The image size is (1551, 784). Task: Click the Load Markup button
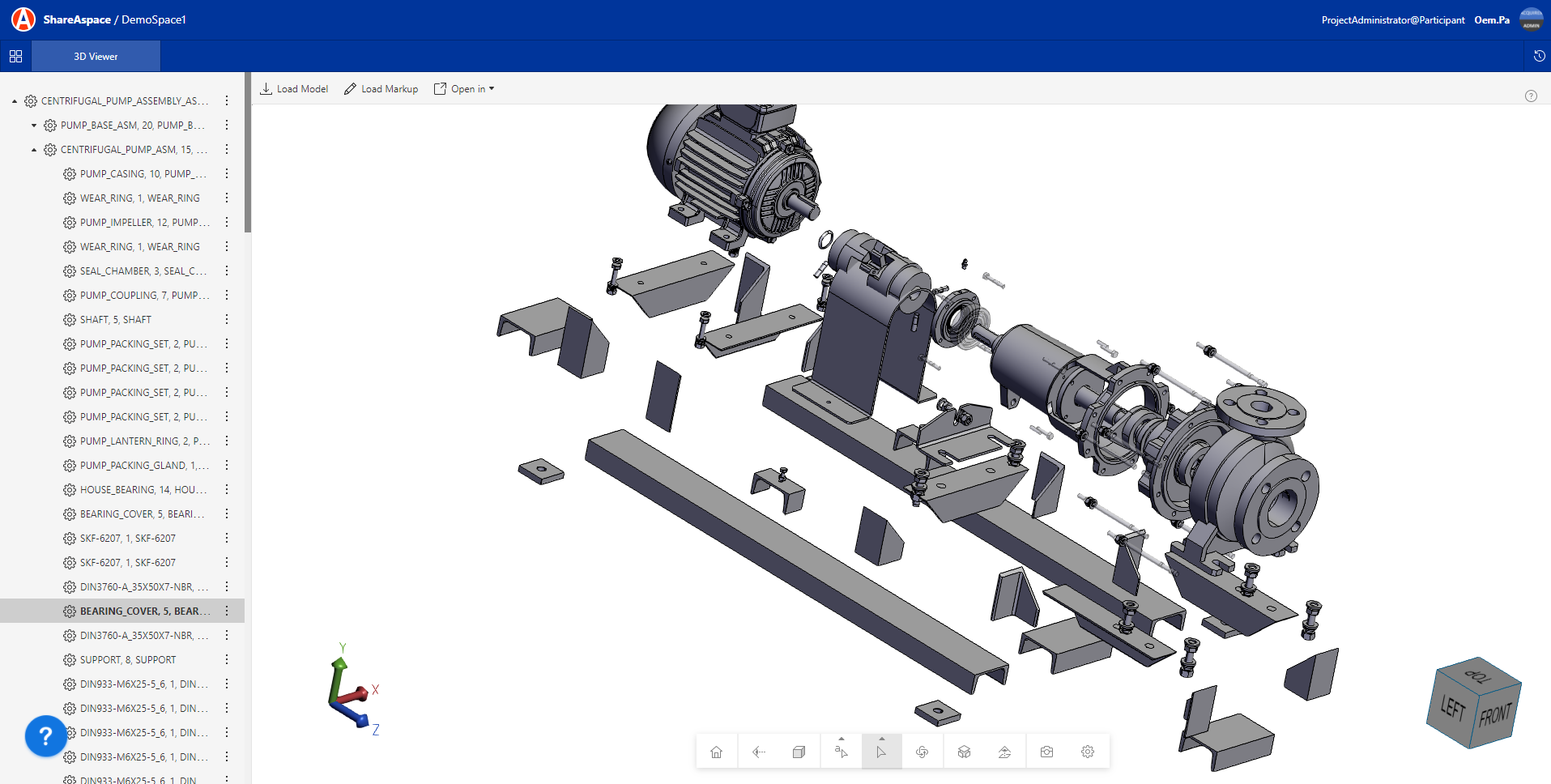[x=381, y=89]
